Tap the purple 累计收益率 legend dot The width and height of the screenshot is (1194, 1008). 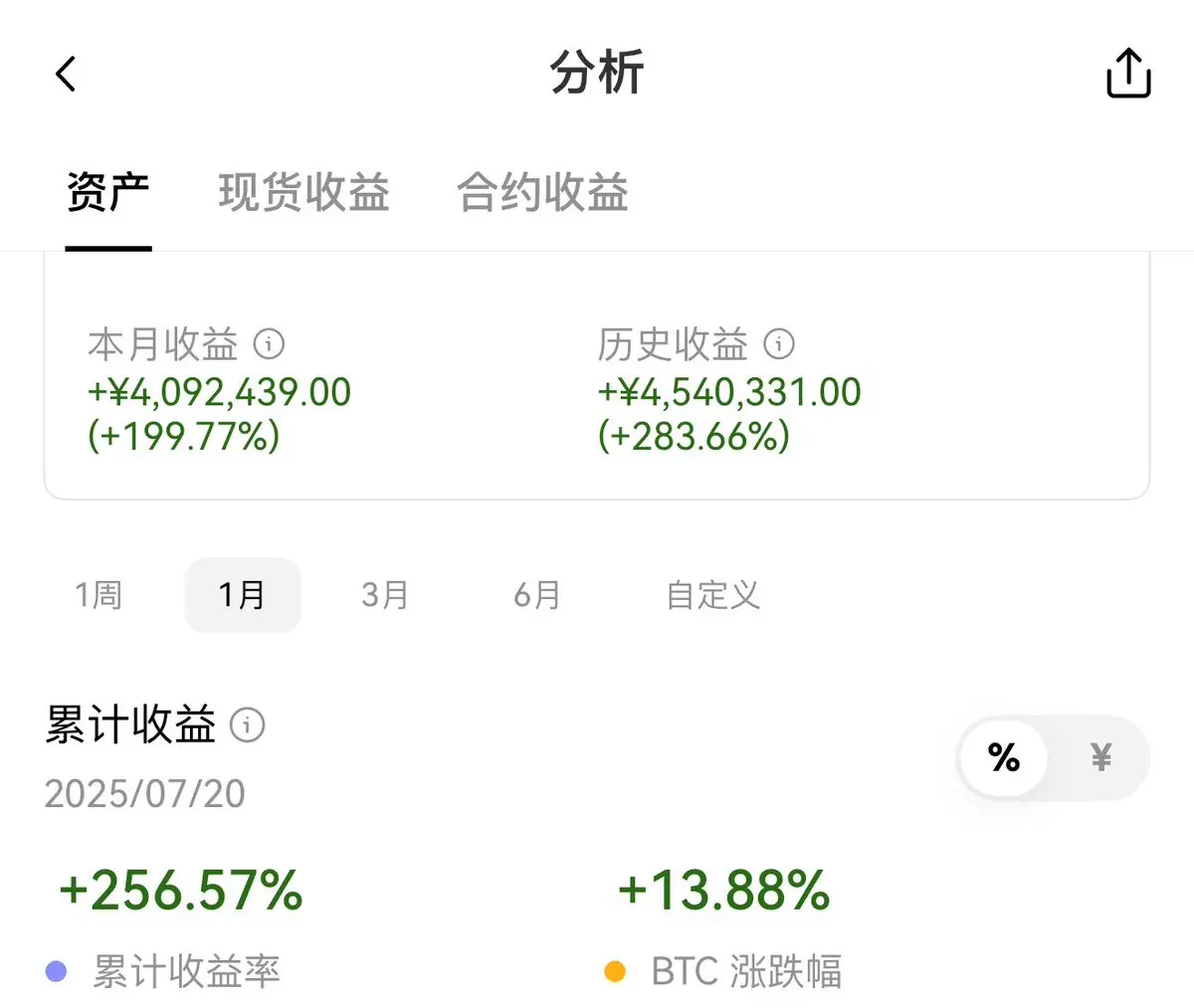57,971
